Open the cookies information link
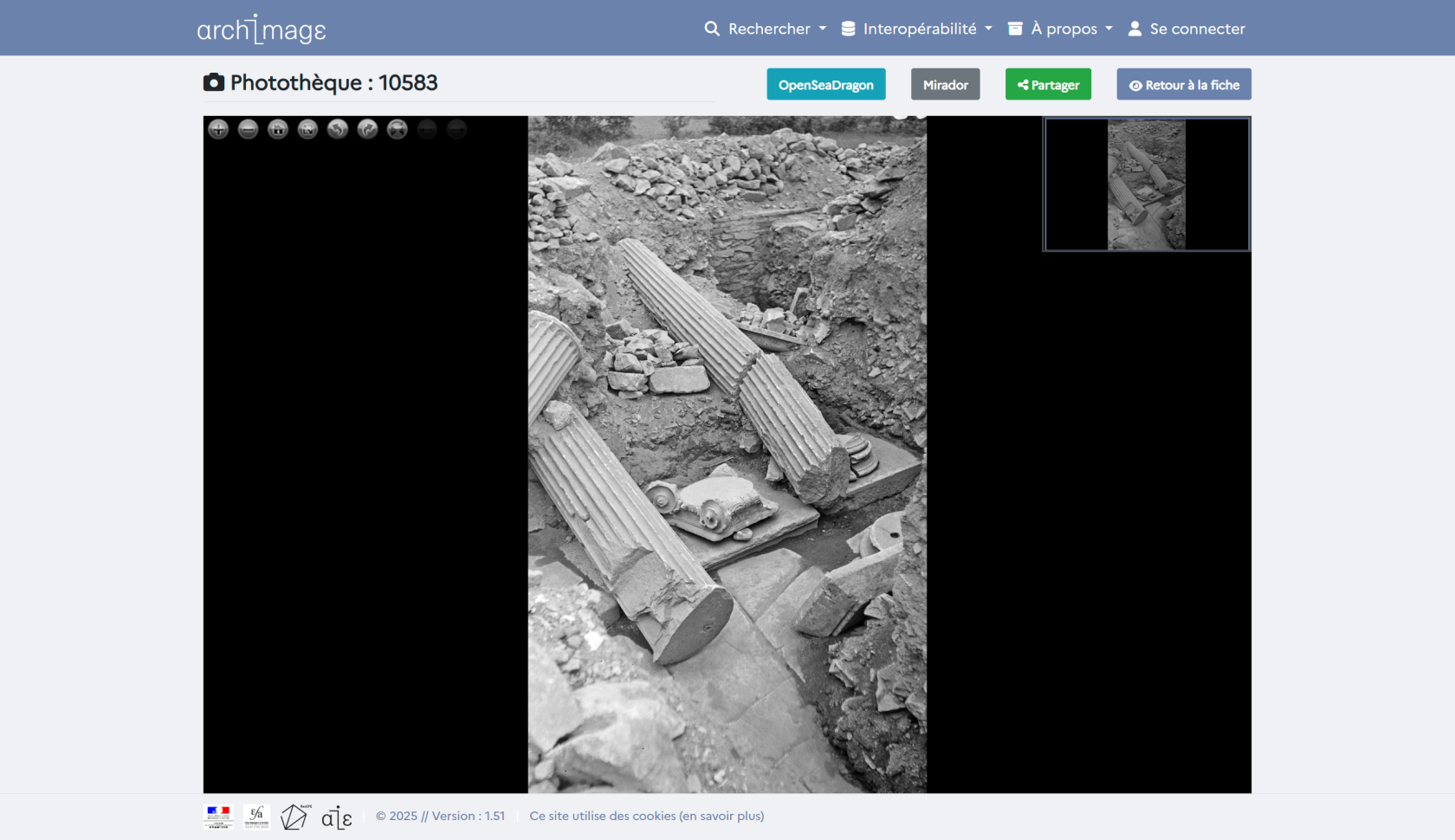Screen dimensions: 1455x840 pos(646,815)
